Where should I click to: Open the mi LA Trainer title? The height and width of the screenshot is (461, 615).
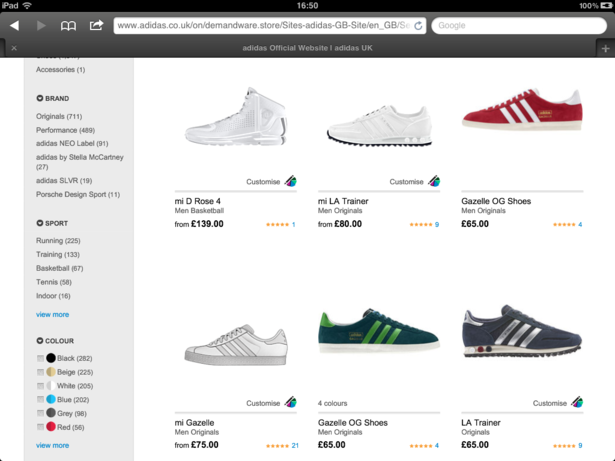343,201
